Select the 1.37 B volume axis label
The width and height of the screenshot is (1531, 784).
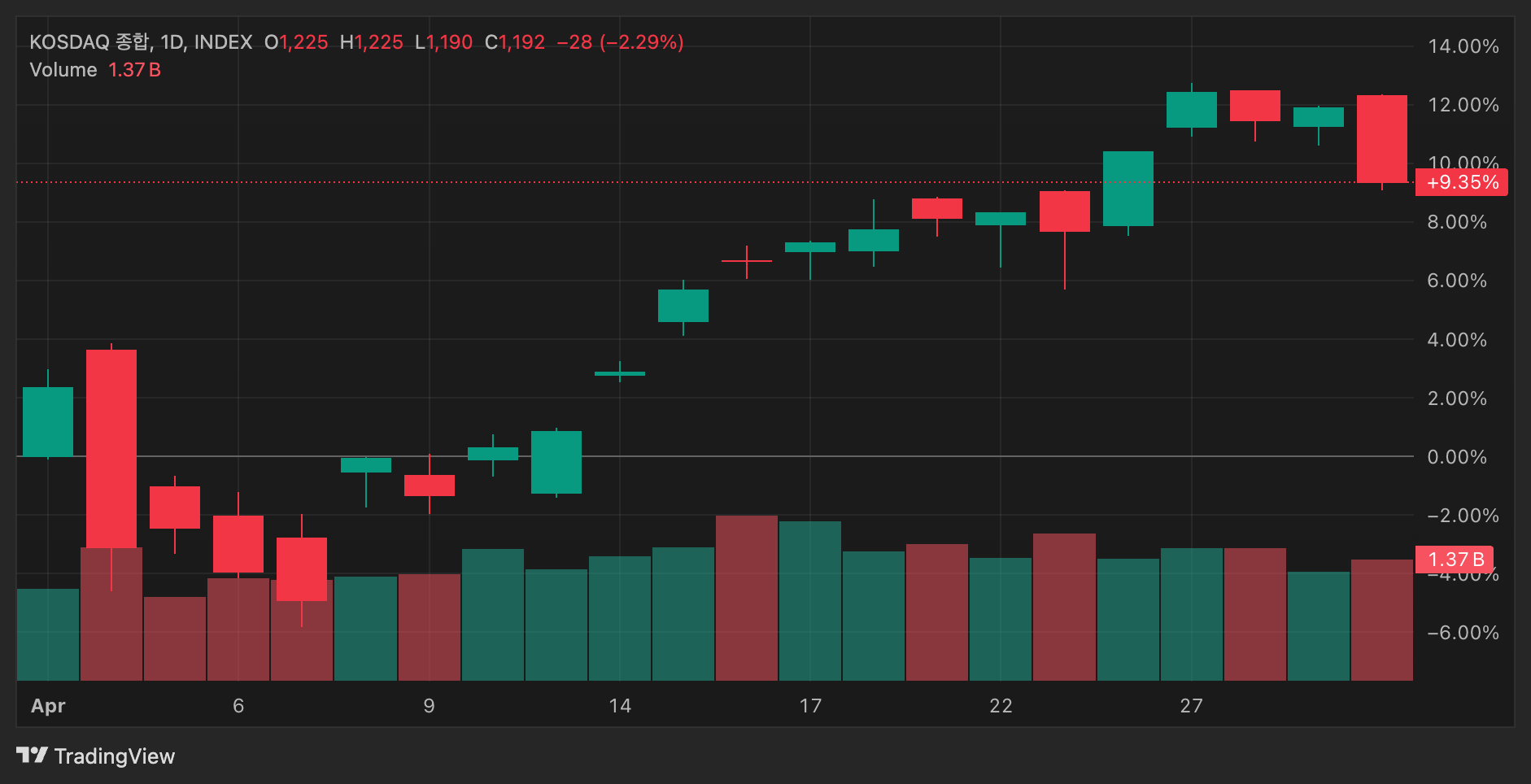(x=1455, y=560)
